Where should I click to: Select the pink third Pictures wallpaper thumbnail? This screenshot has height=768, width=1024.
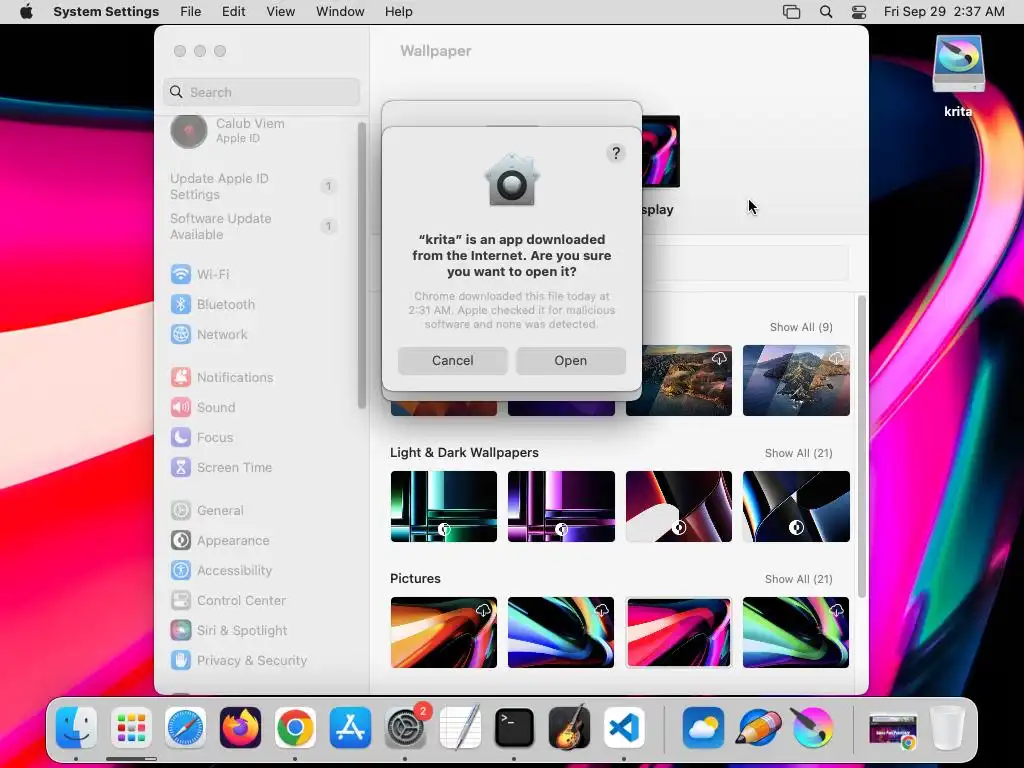point(679,632)
